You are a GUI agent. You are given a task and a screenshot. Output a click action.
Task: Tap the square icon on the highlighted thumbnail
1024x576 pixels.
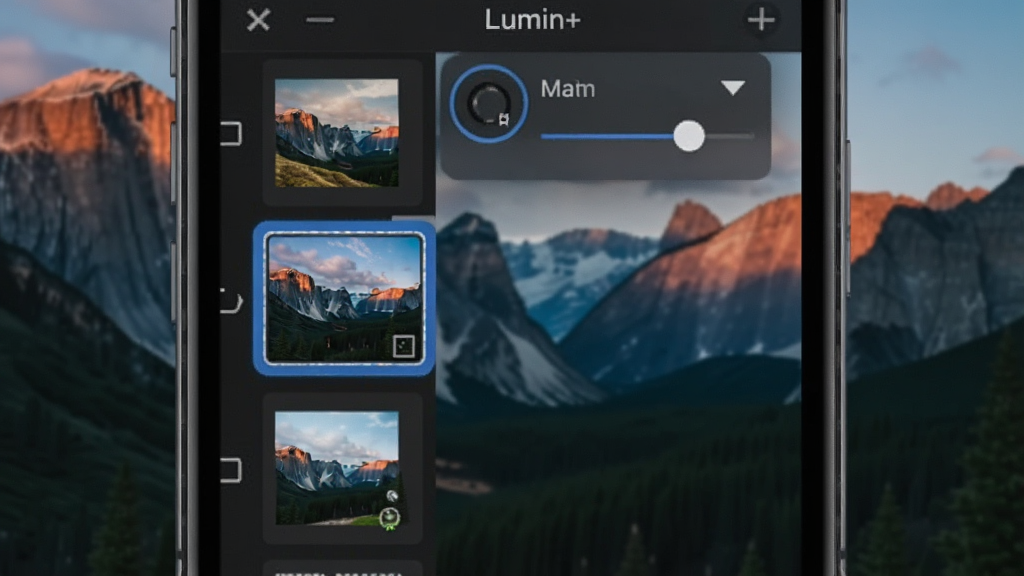click(x=404, y=346)
